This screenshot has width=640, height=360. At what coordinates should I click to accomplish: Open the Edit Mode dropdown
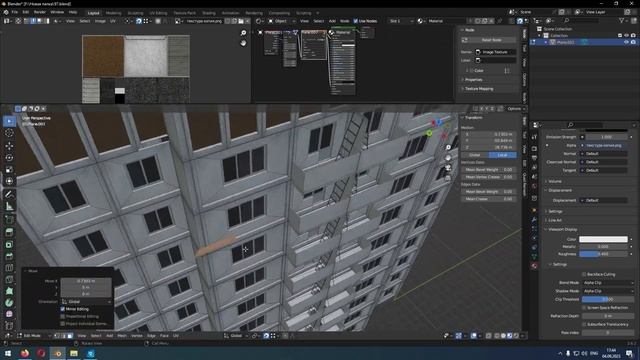(x=33, y=336)
